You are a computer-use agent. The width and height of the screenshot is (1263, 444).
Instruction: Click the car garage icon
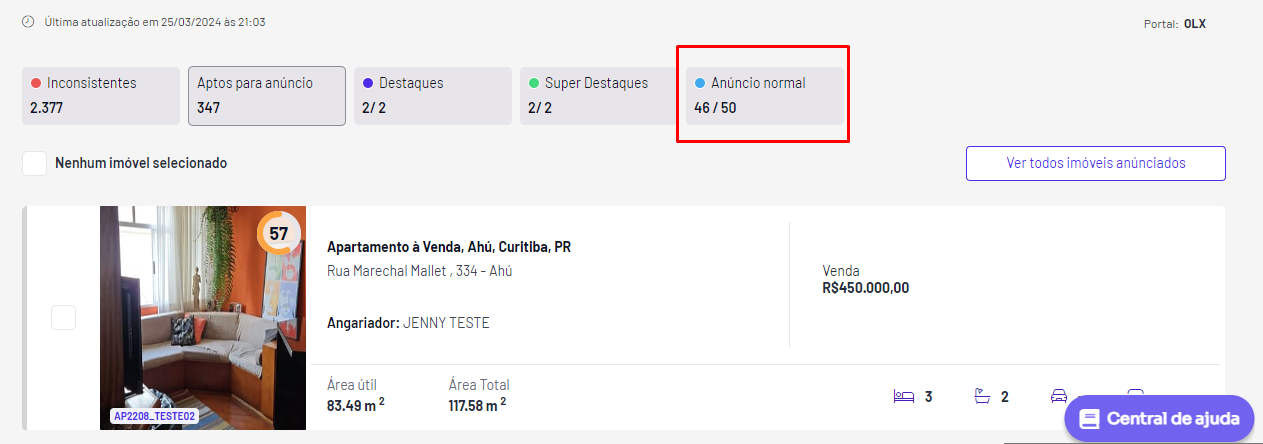1059,396
